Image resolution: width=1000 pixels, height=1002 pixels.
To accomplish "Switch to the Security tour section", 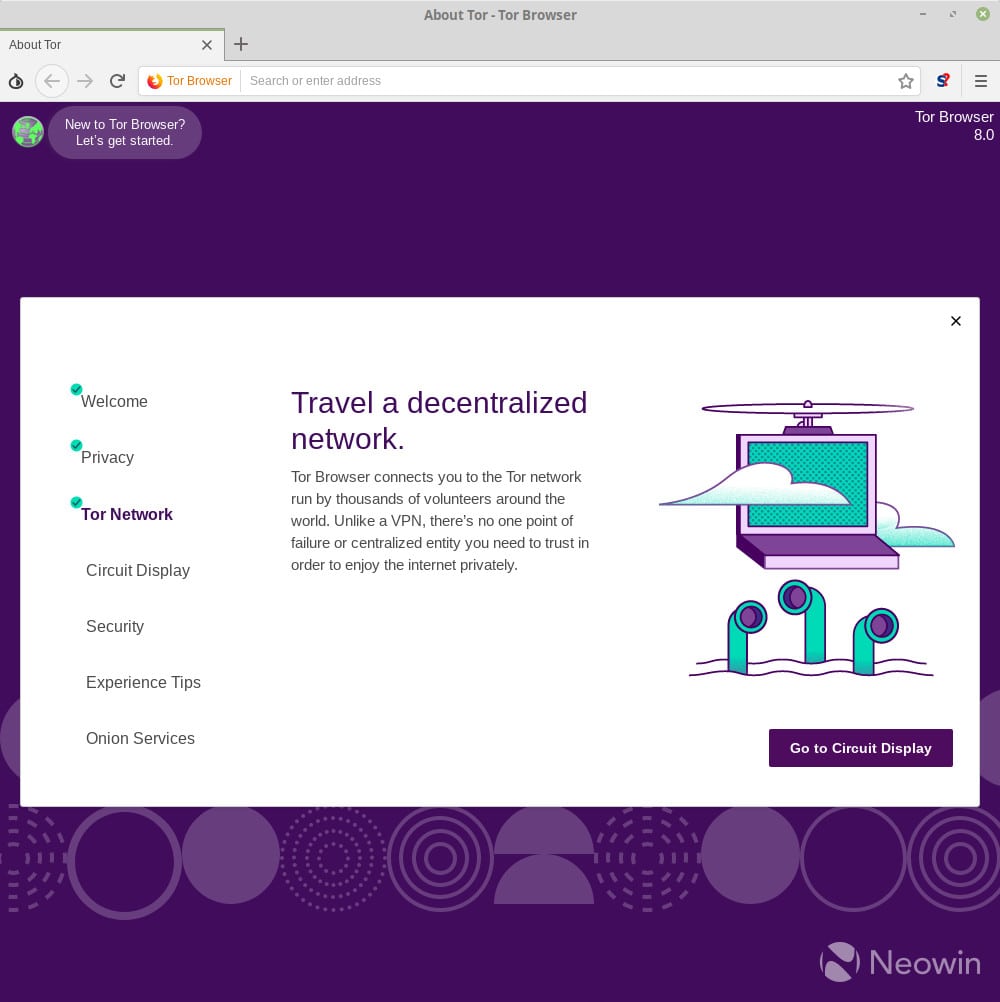I will (115, 626).
